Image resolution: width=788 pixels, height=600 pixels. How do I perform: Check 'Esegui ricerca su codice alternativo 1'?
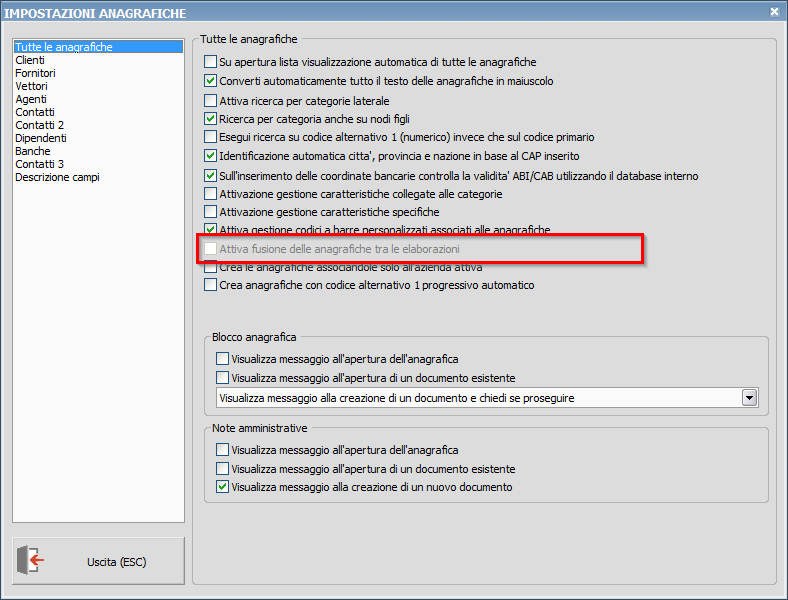[x=211, y=137]
